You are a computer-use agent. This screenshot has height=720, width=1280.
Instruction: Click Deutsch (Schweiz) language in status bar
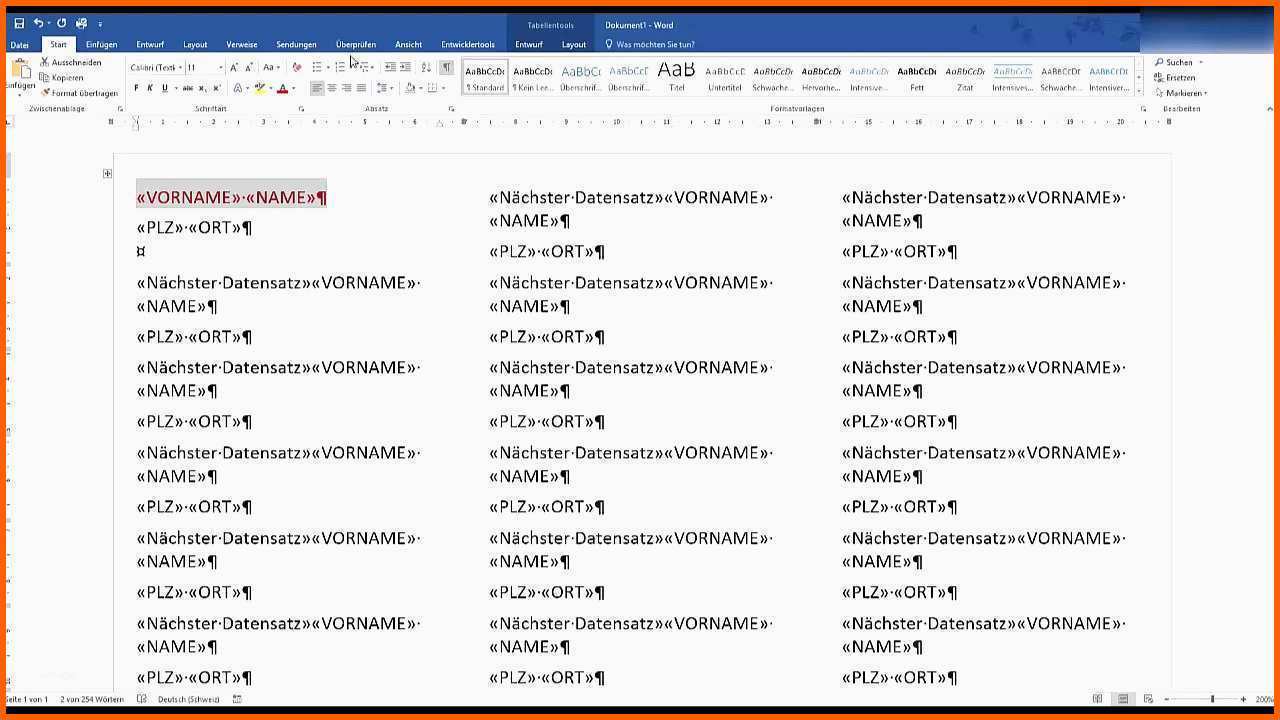tap(189, 699)
